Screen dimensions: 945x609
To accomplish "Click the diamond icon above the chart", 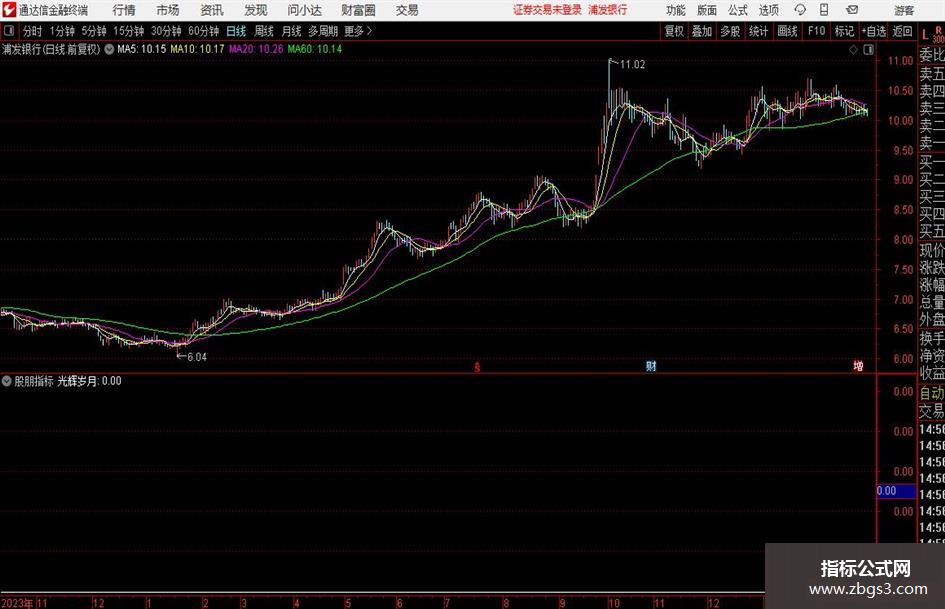I will [x=853, y=50].
